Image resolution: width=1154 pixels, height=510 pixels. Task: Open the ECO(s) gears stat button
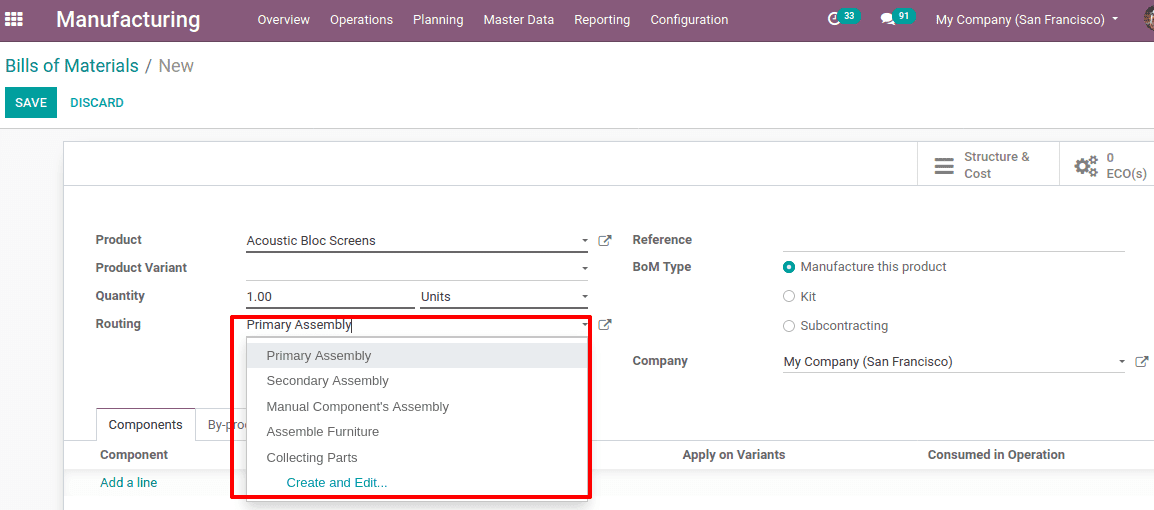(x=1107, y=165)
